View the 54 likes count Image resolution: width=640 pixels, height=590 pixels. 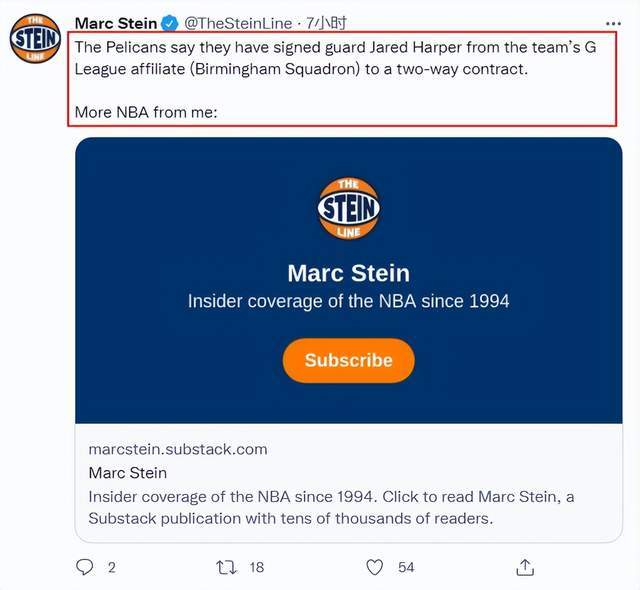[406, 567]
